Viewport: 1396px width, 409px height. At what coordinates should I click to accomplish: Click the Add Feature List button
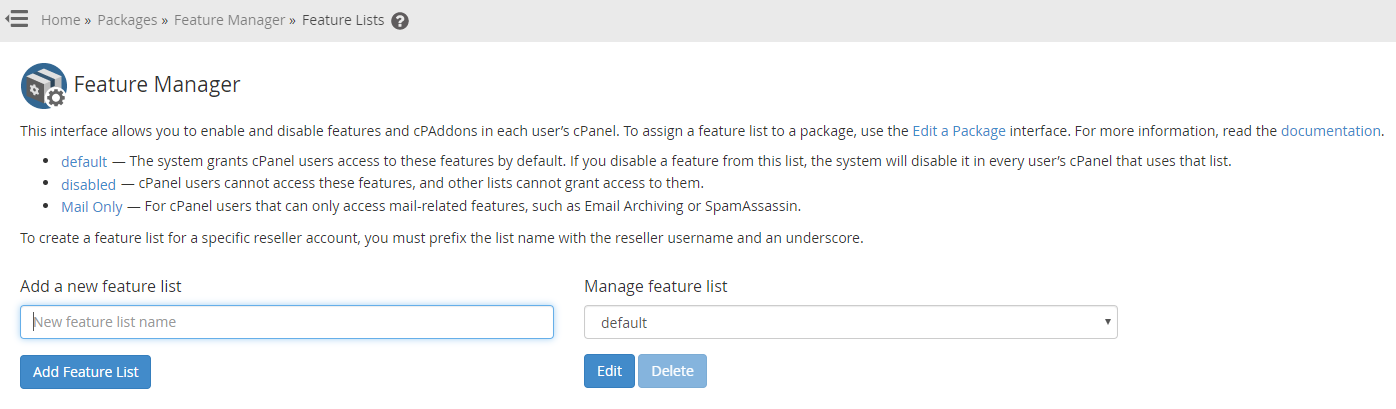pyautogui.click(x=85, y=372)
